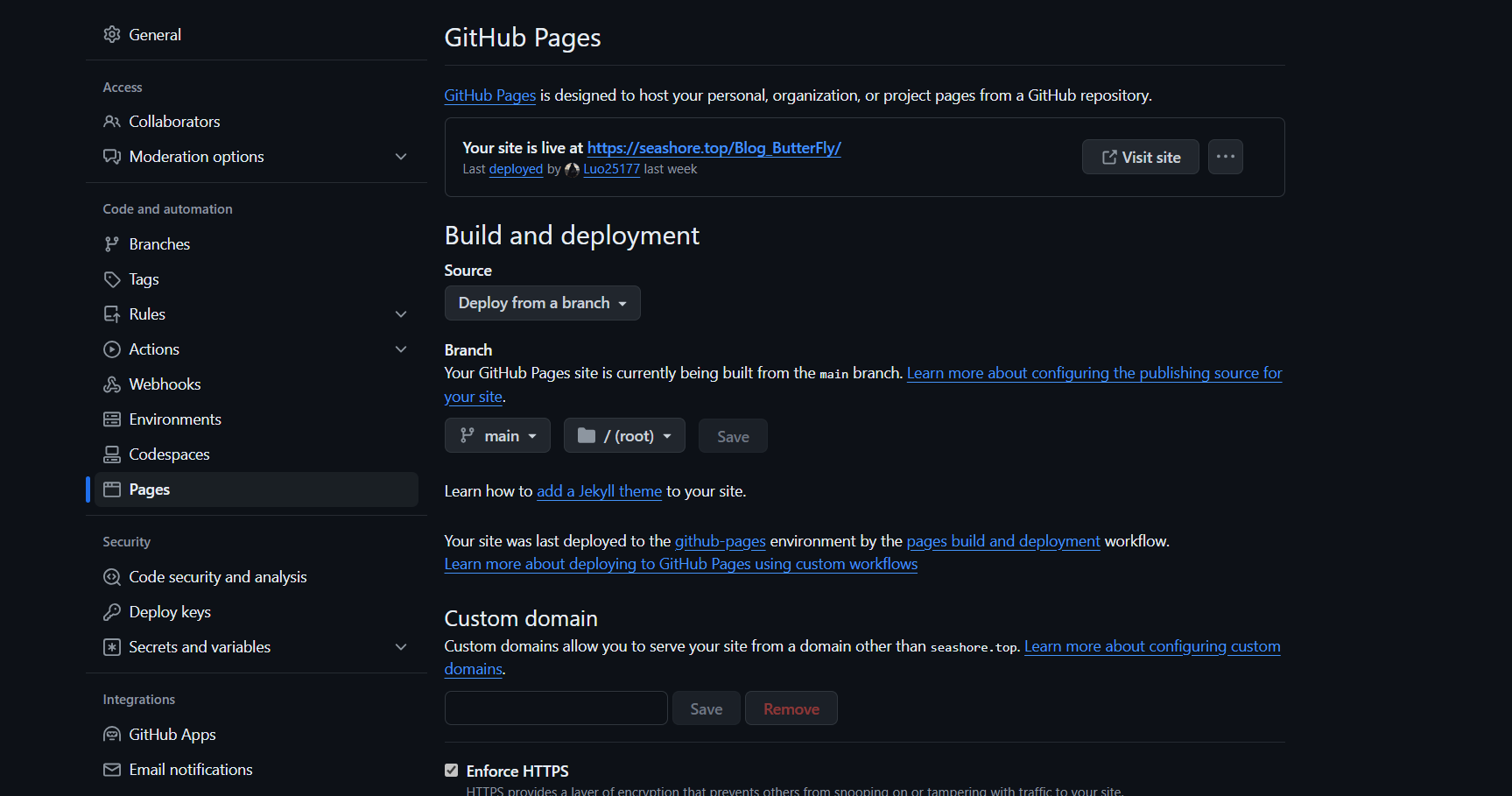Expand Secrets and variables chevron
The image size is (1512, 796).
(x=401, y=647)
